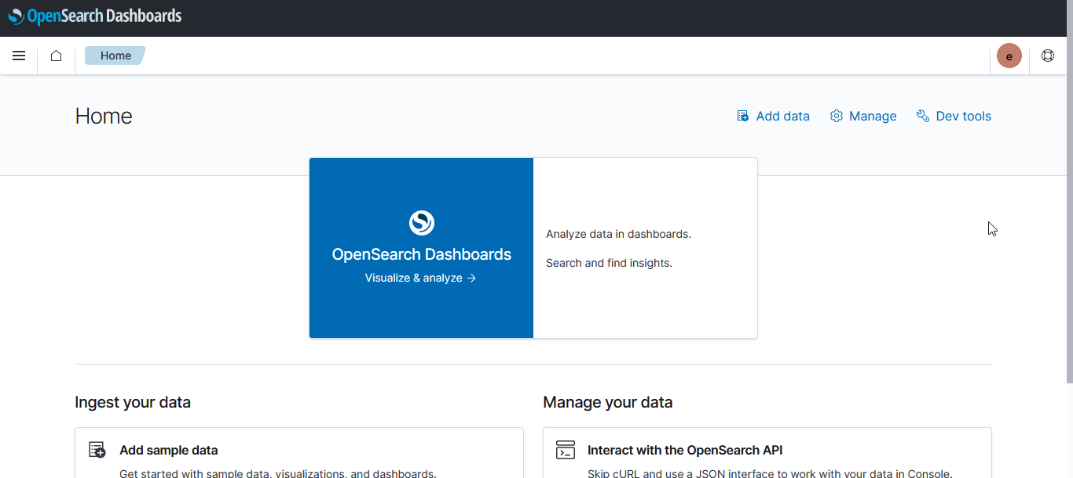Click the Add sample data icon

click(97, 450)
